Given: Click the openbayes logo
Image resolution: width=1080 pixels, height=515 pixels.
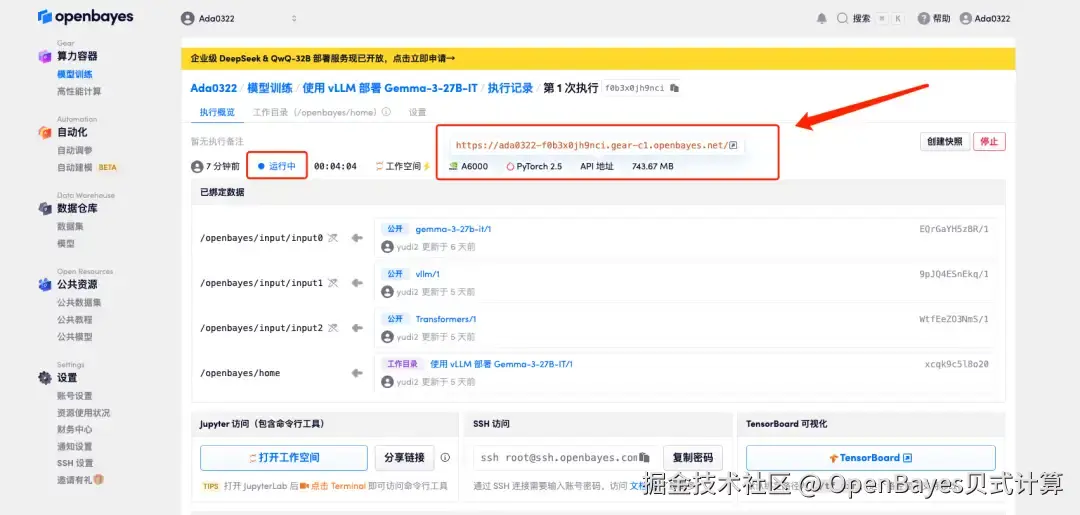Looking at the screenshot, I should (x=85, y=17).
